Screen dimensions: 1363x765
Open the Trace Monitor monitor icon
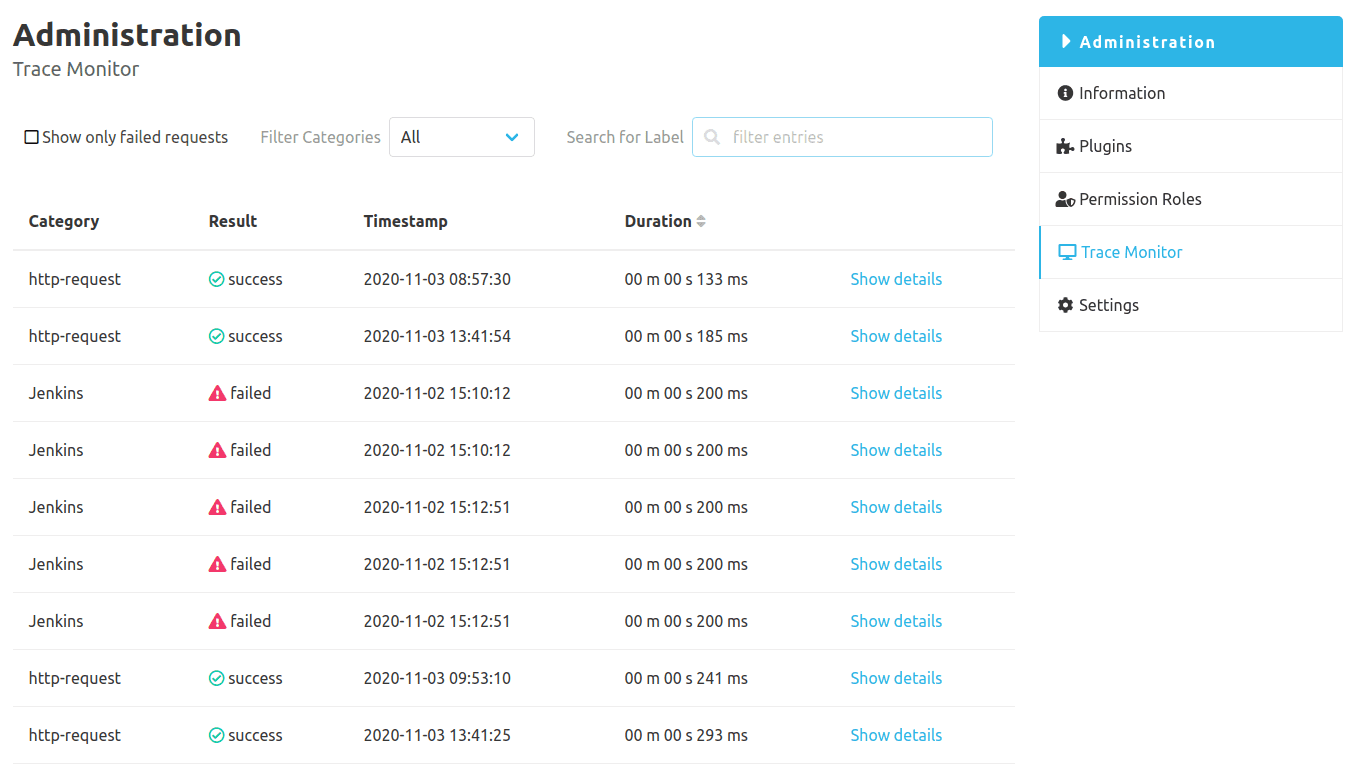(1066, 251)
